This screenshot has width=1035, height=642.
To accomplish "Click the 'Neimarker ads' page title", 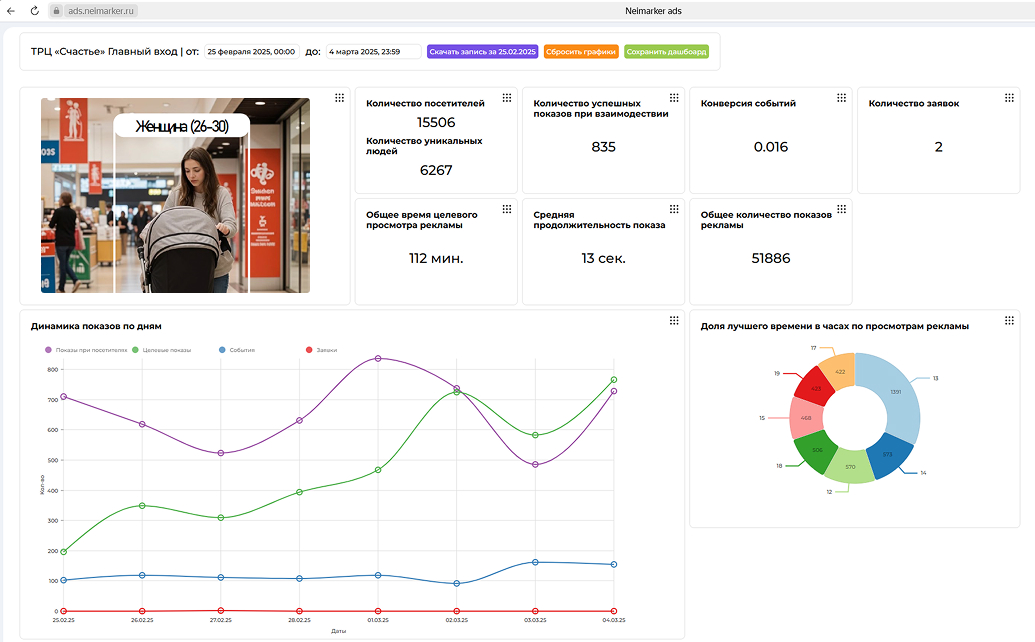I will (653, 11).
